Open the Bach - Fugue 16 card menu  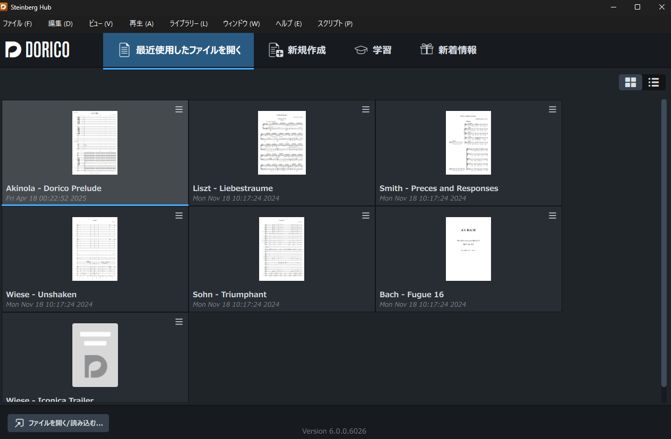(552, 216)
